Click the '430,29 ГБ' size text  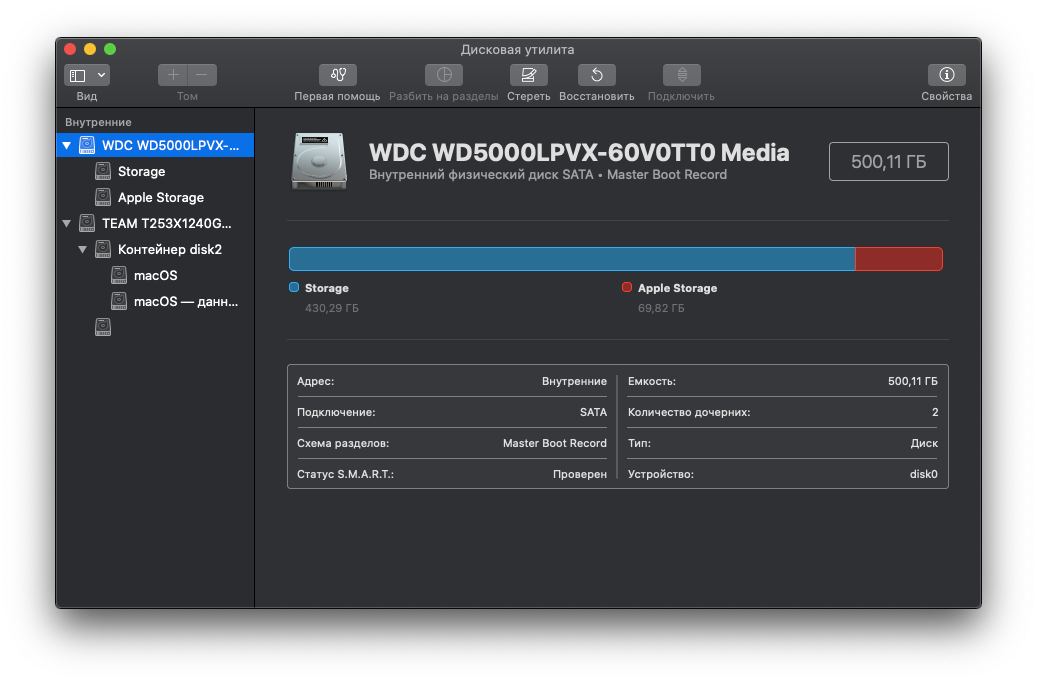point(332,308)
